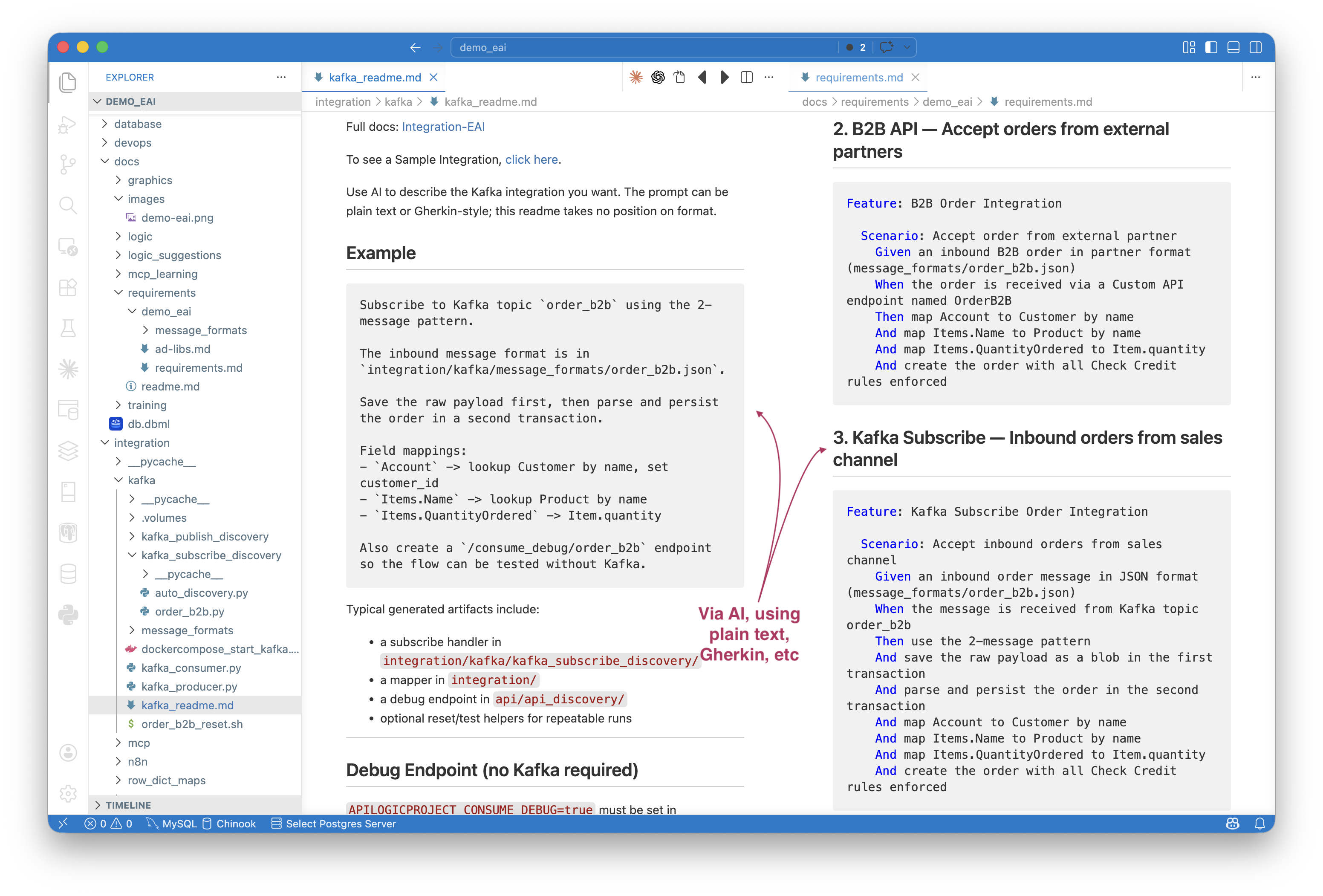Click the 'click here' sample integration link
1323x896 pixels.
(x=531, y=159)
